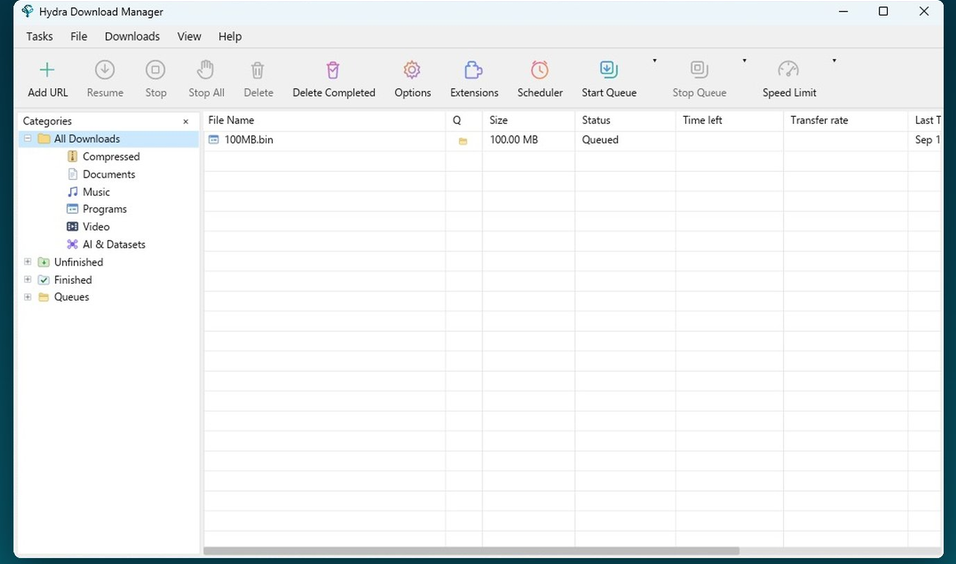Open the Extensions puzzle icon

473,70
